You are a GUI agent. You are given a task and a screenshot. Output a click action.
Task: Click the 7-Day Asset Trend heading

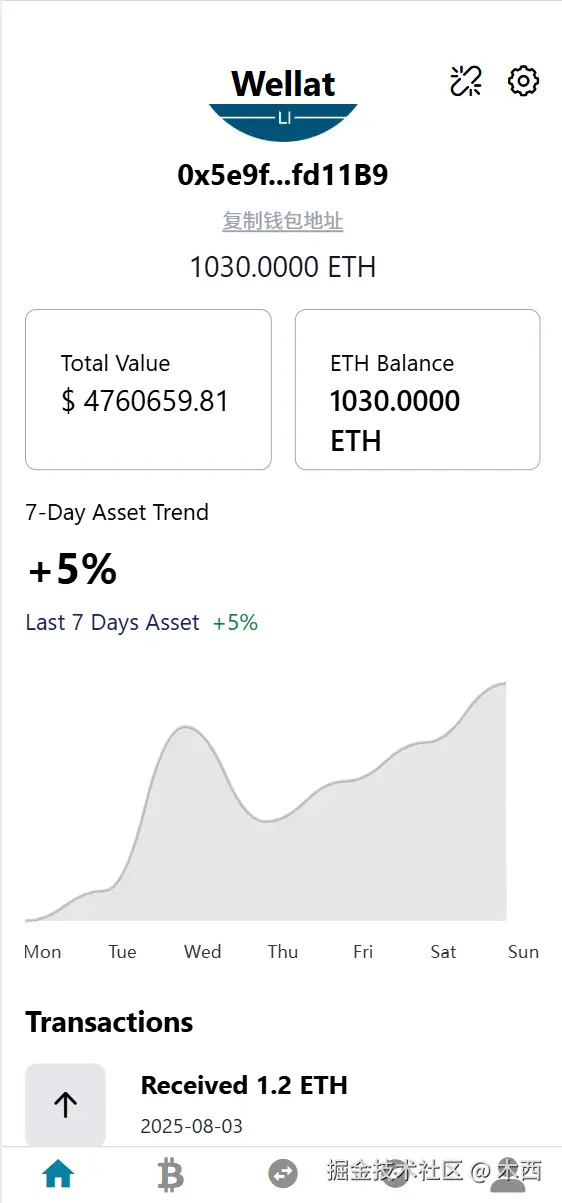(117, 513)
